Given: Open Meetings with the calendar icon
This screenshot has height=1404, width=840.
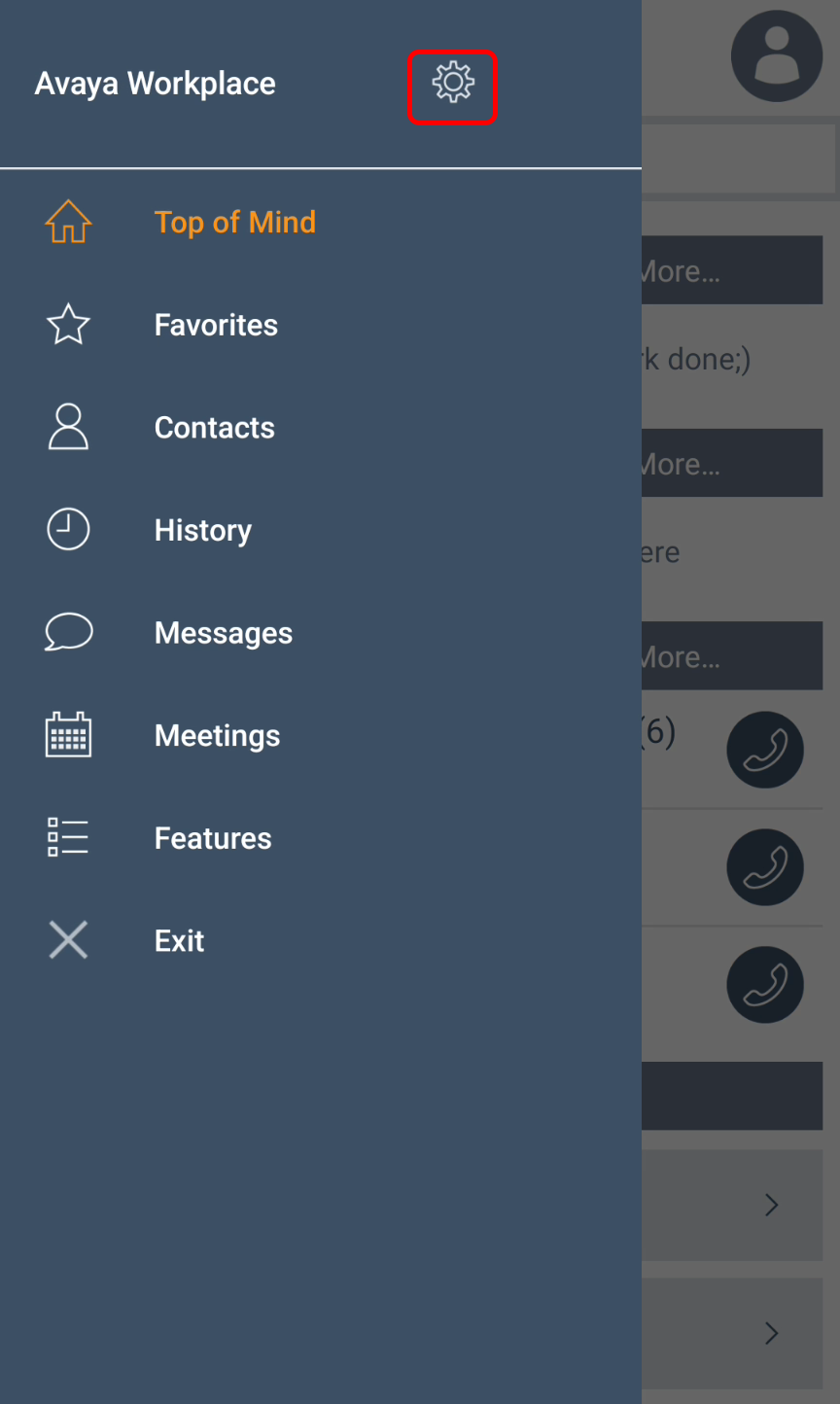Looking at the screenshot, I should 68,735.
